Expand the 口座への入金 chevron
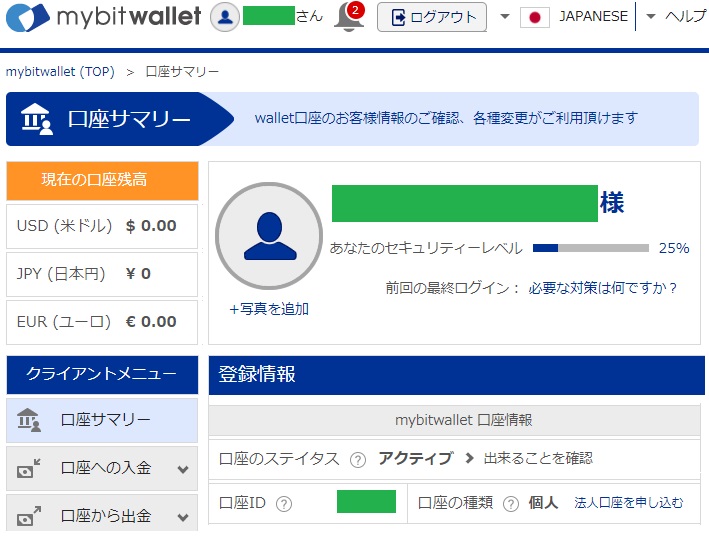The image size is (709, 536). [183, 469]
